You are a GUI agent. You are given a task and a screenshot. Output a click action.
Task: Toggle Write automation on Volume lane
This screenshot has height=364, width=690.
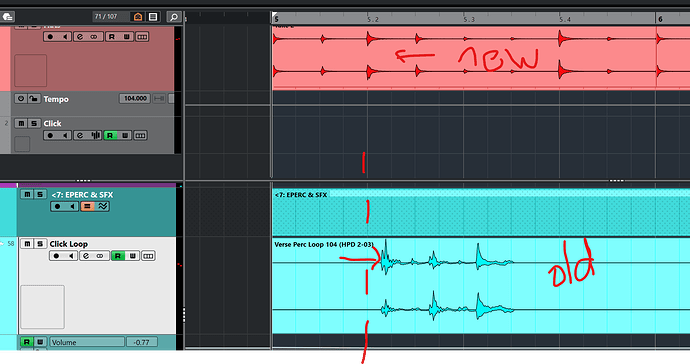coord(40,342)
